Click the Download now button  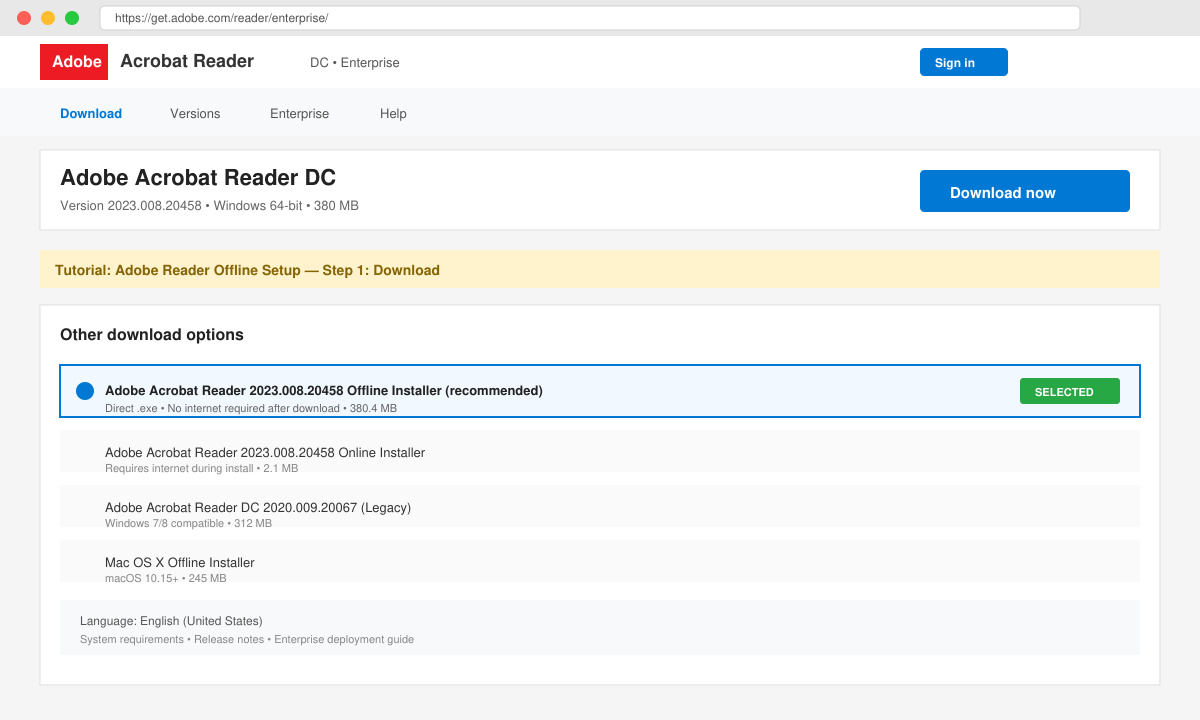tap(1025, 191)
